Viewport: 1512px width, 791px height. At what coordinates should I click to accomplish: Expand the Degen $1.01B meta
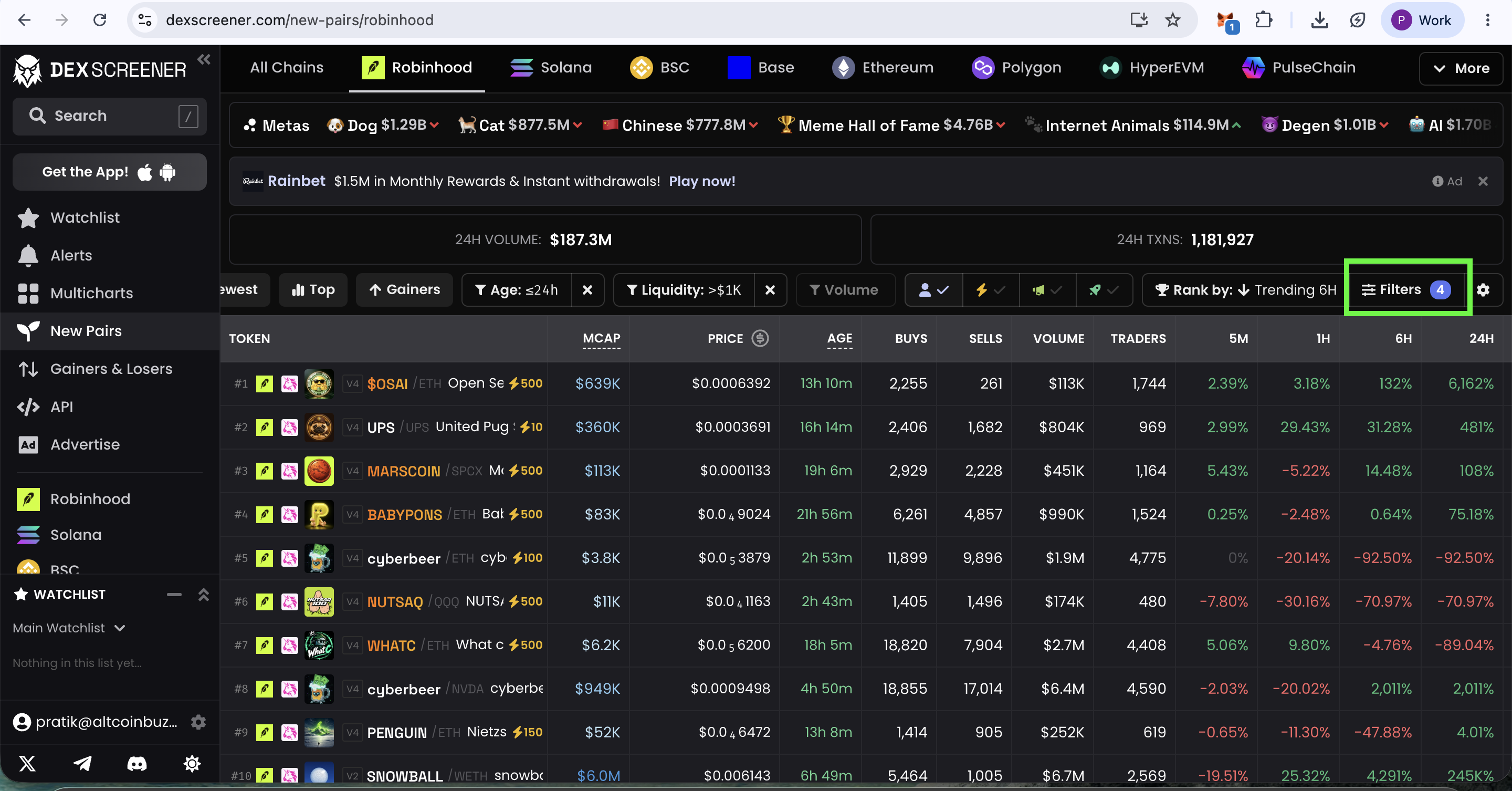(1325, 125)
